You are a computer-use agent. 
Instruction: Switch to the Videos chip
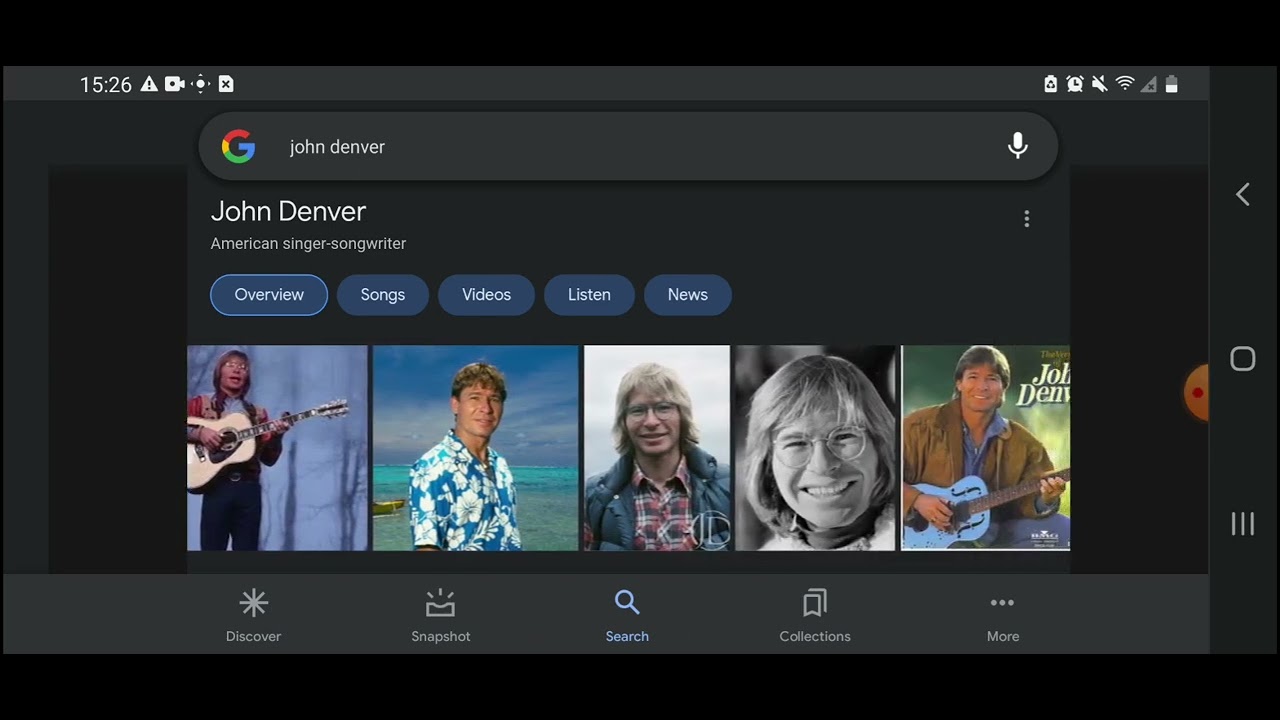pyautogui.click(x=486, y=295)
